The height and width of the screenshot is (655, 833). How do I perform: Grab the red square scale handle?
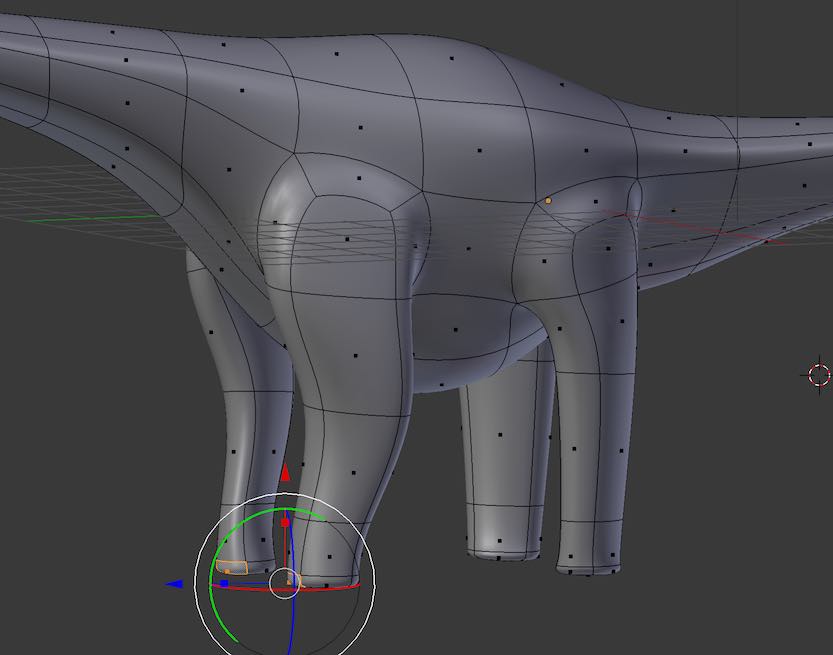click(x=285, y=523)
